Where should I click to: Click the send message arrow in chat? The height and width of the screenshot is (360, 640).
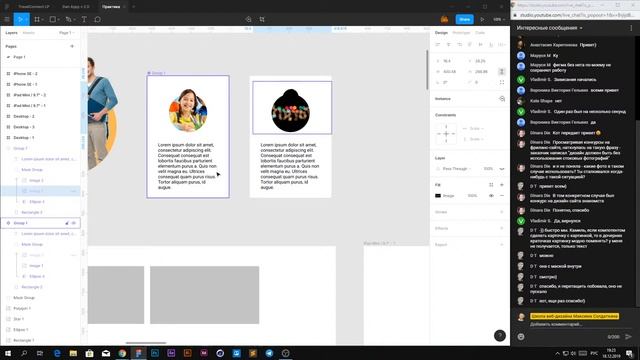click(x=629, y=337)
